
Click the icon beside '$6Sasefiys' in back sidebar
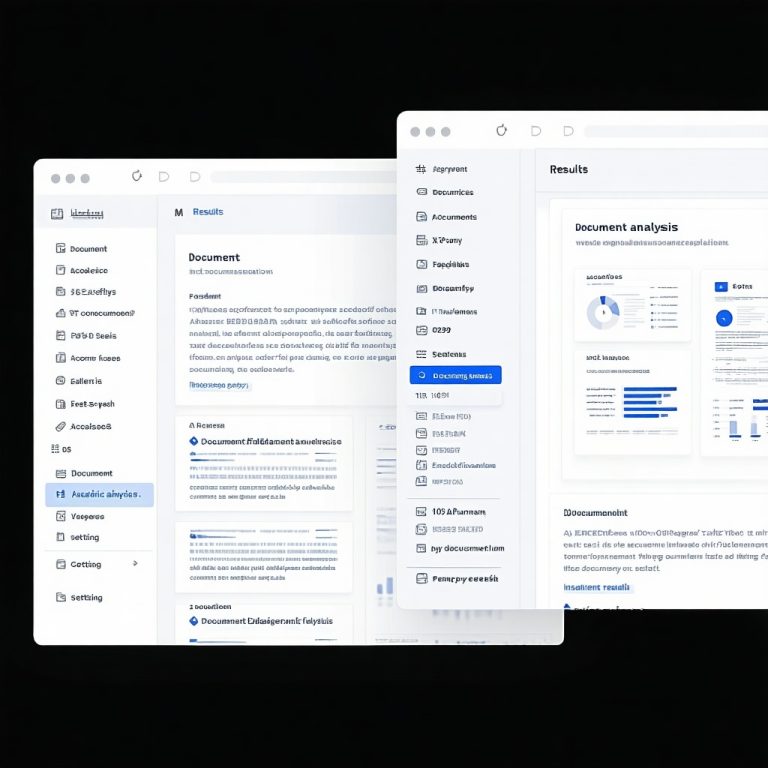(x=60, y=291)
